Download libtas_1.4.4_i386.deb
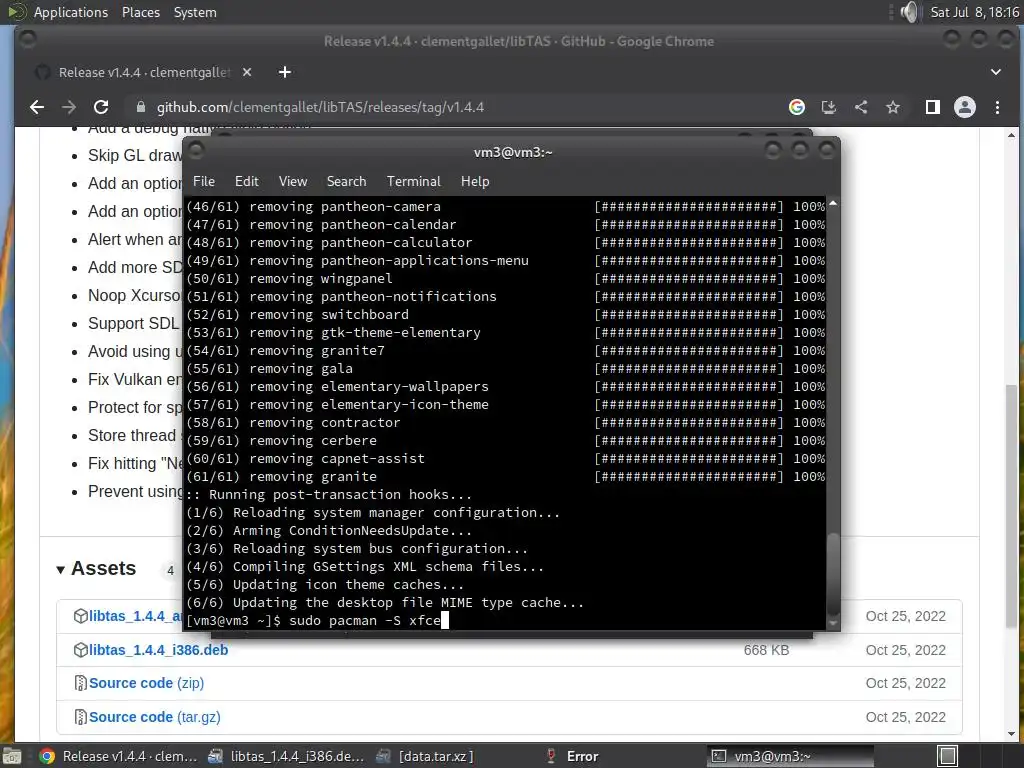The height and width of the screenshot is (768, 1024). (x=159, y=650)
